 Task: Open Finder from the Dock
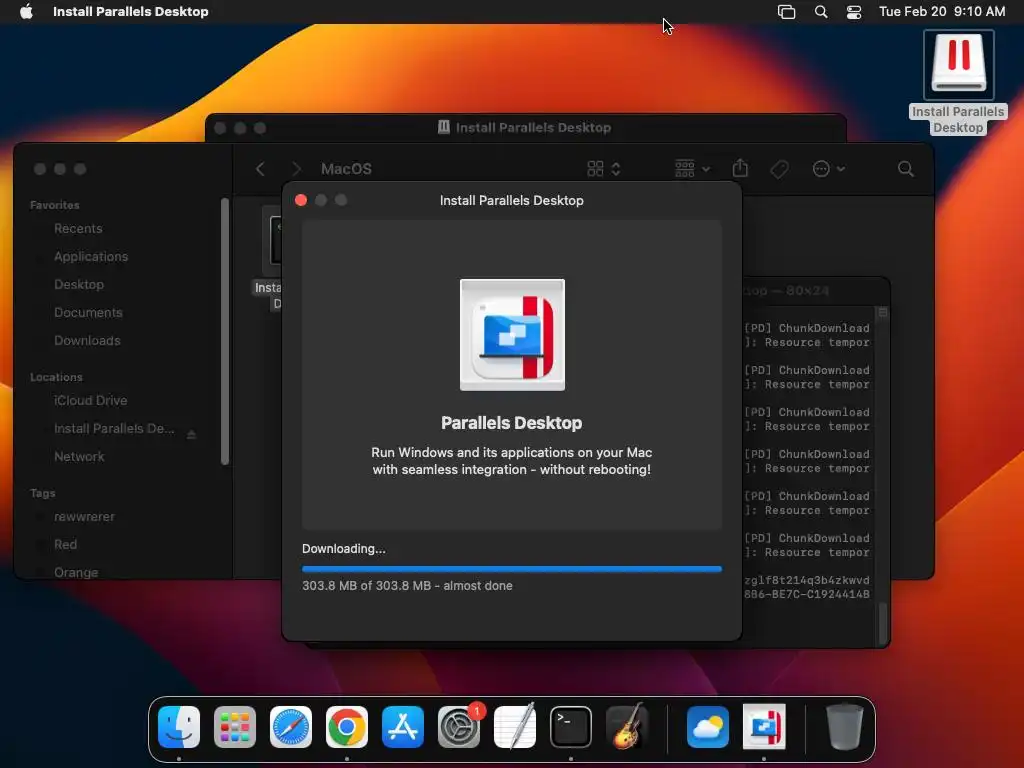pyautogui.click(x=179, y=726)
